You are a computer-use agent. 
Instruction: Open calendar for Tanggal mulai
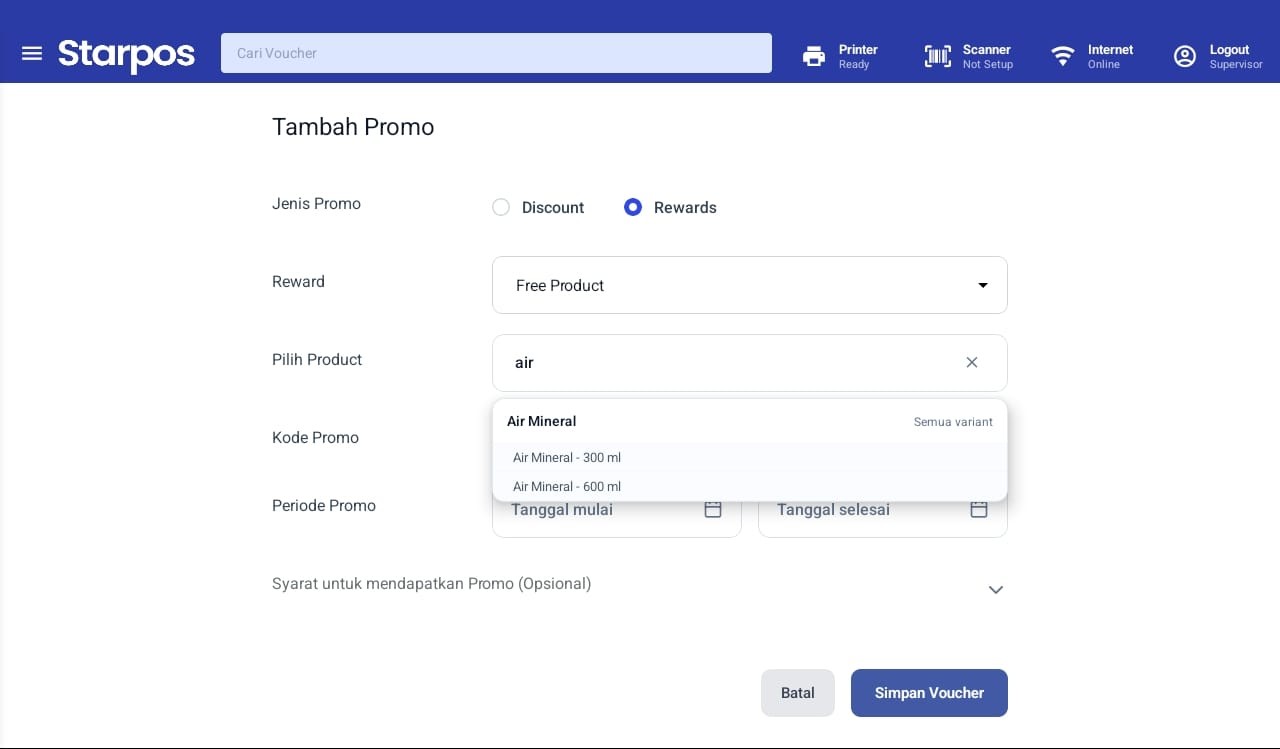[x=713, y=509]
